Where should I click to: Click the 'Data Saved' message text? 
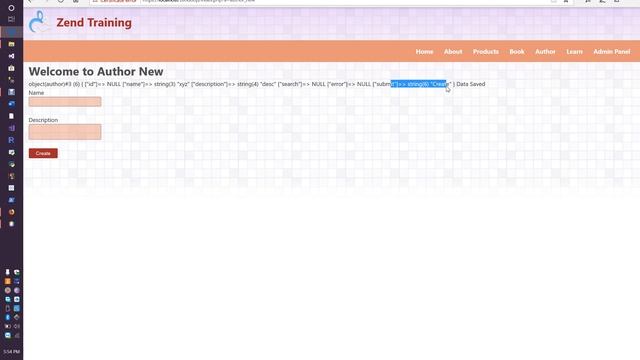coord(471,84)
